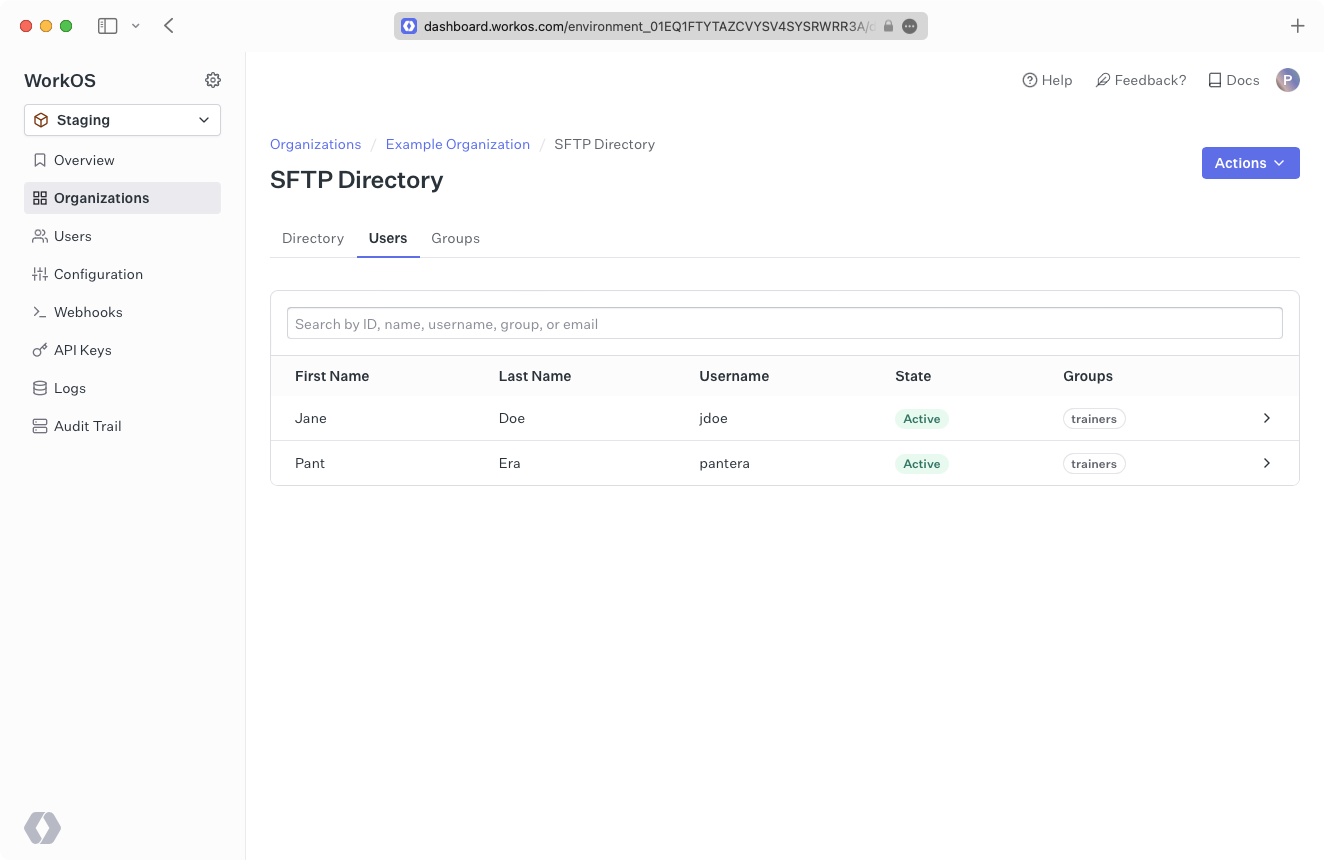Expand details for Jane Doe's row
The height and width of the screenshot is (860, 1324).
(1266, 418)
